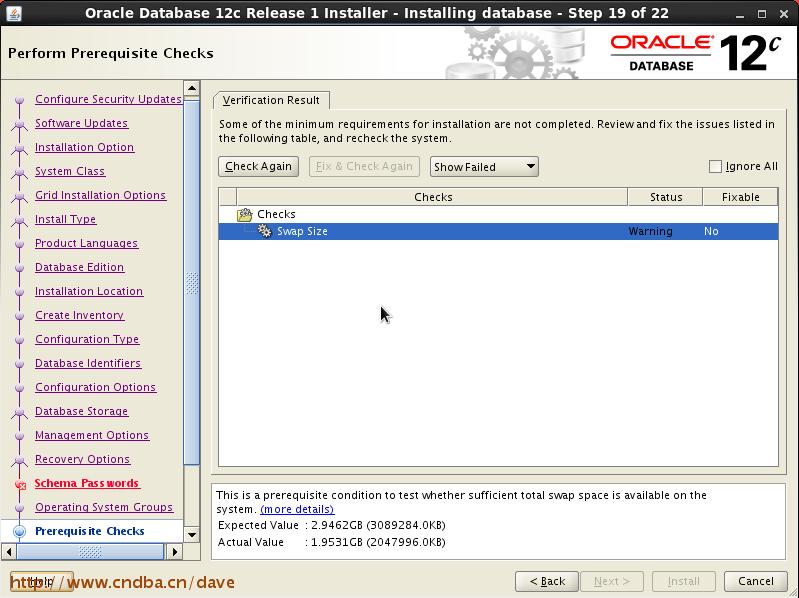799x598 pixels.
Task: Go to Database Edition step
Action: [79, 267]
